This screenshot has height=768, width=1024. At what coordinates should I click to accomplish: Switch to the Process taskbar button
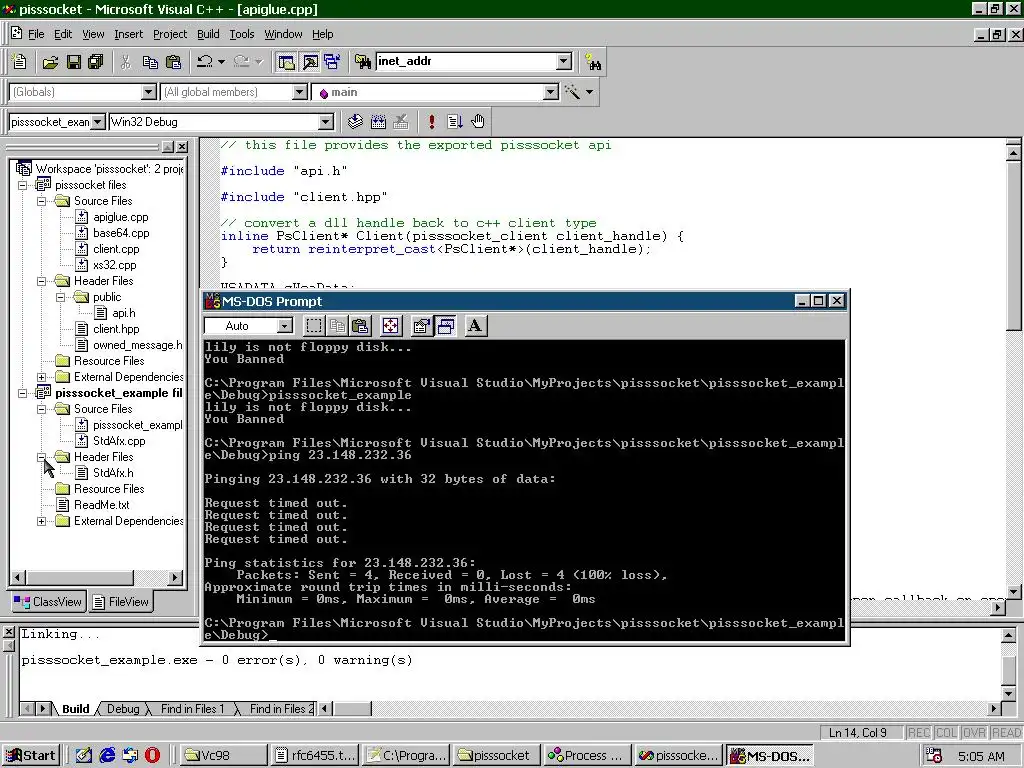tap(586, 756)
